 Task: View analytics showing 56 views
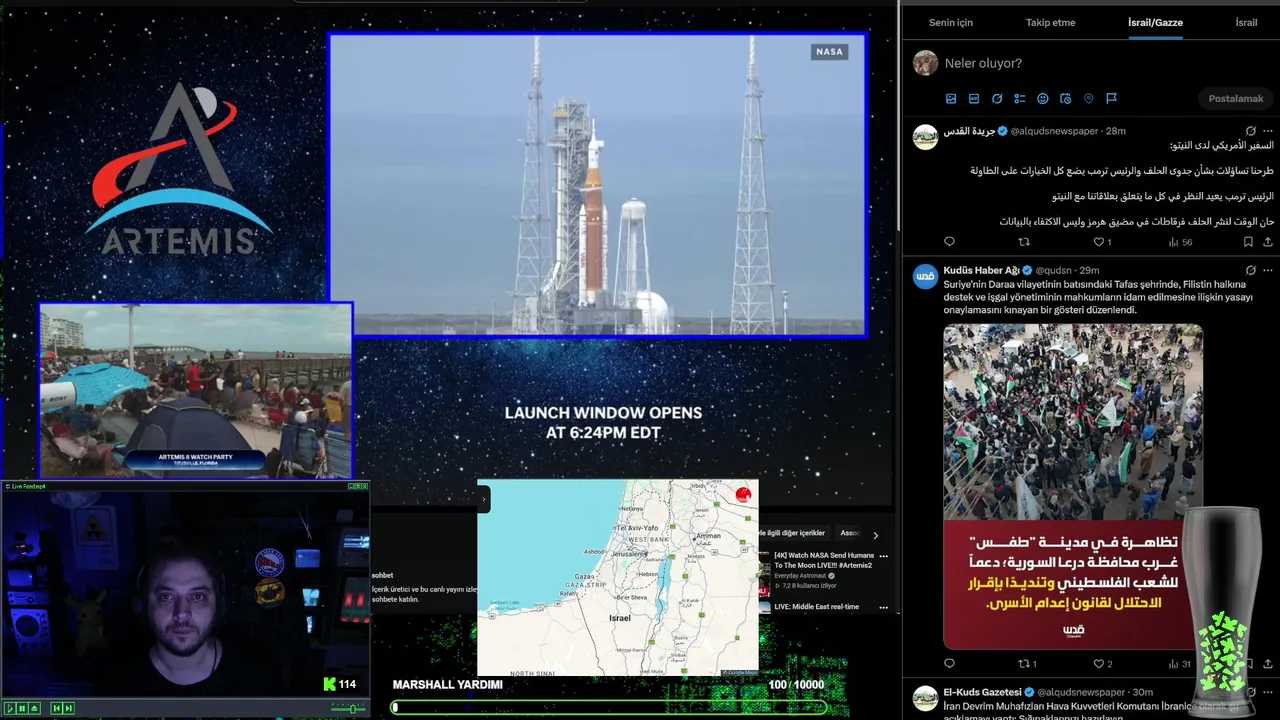(x=1181, y=242)
